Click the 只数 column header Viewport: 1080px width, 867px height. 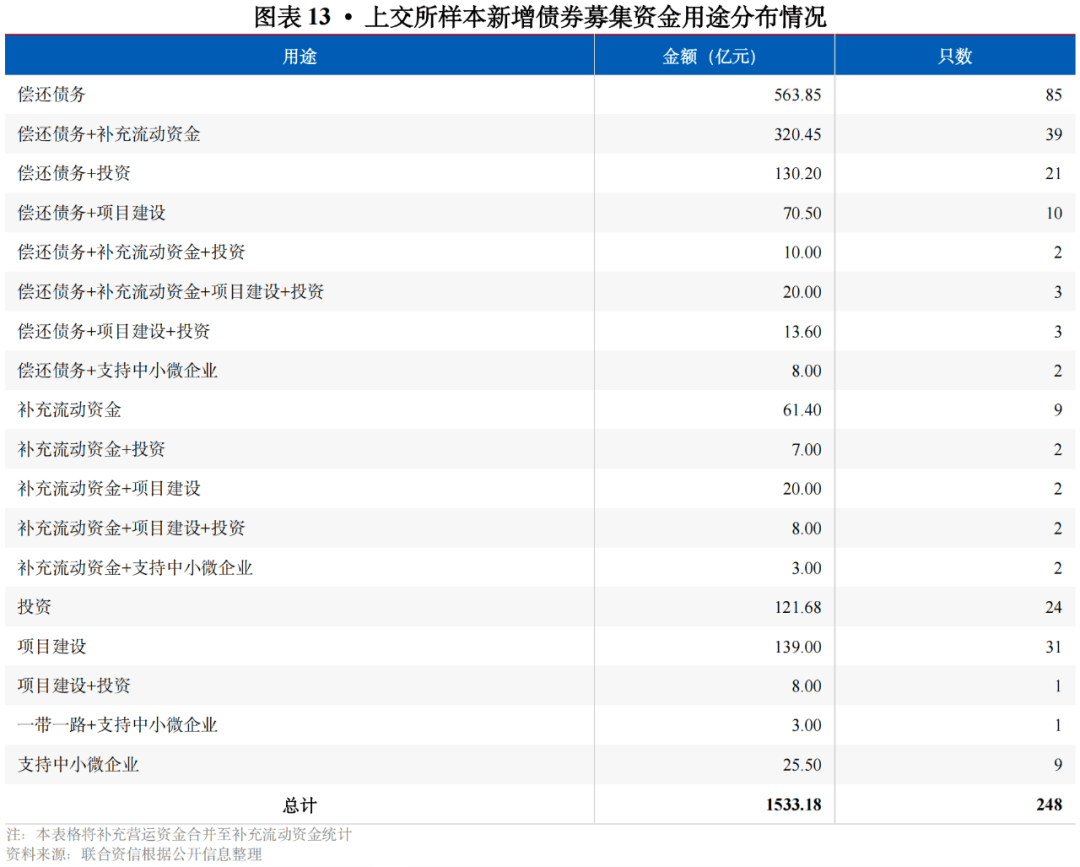955,56
